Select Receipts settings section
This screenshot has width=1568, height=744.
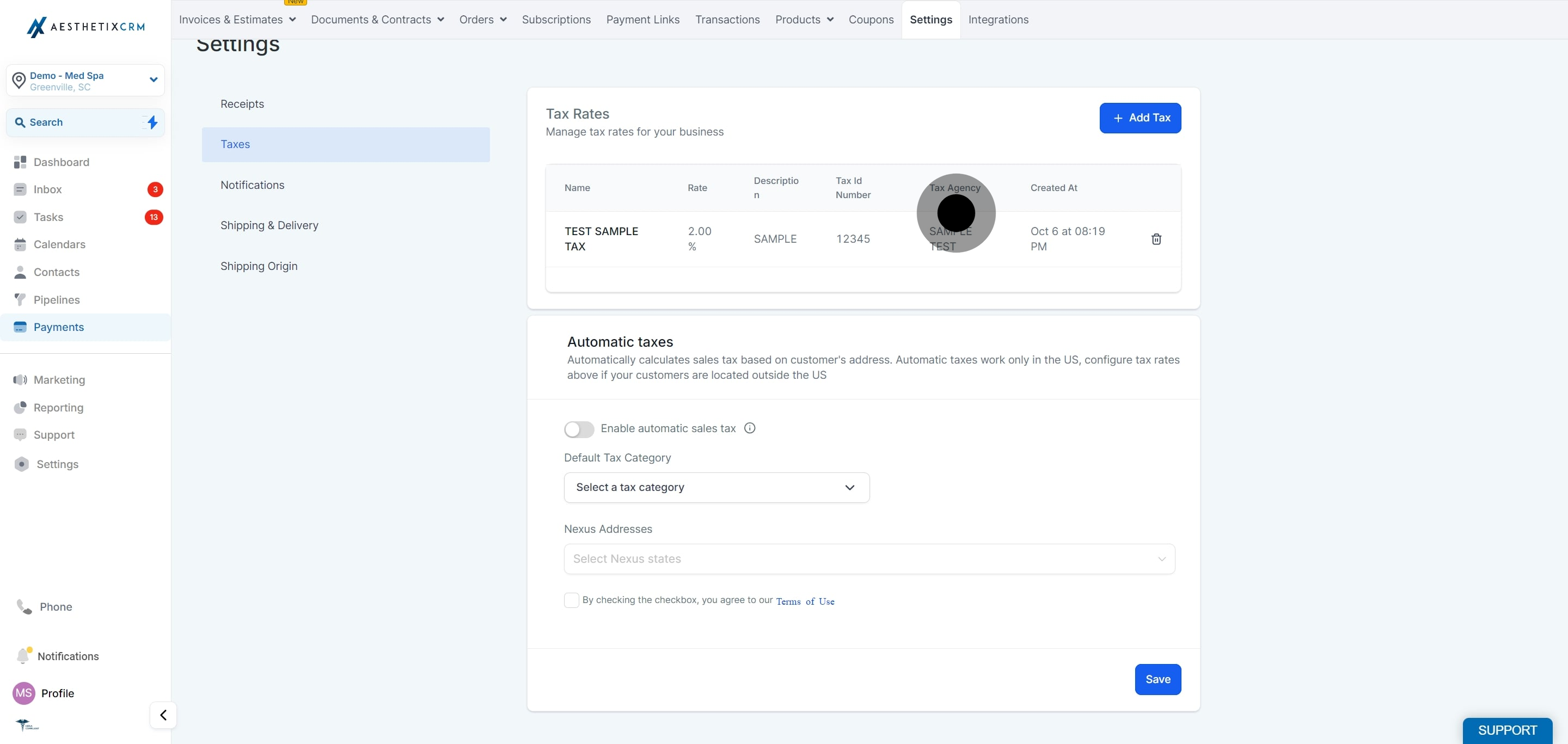(346, 104)
